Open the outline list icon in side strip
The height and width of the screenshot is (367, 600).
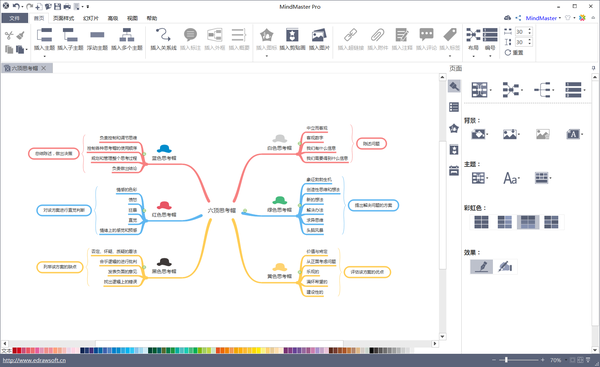point(454,107)
